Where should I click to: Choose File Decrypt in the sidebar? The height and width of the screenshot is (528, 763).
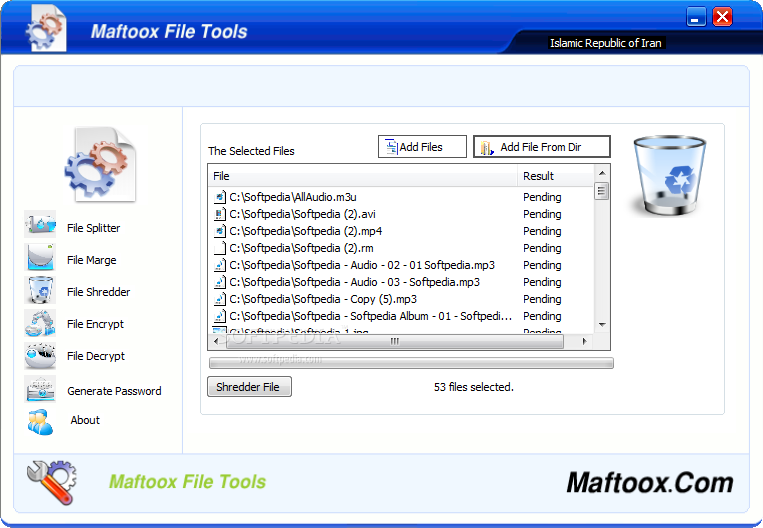(x=96, y=356)
